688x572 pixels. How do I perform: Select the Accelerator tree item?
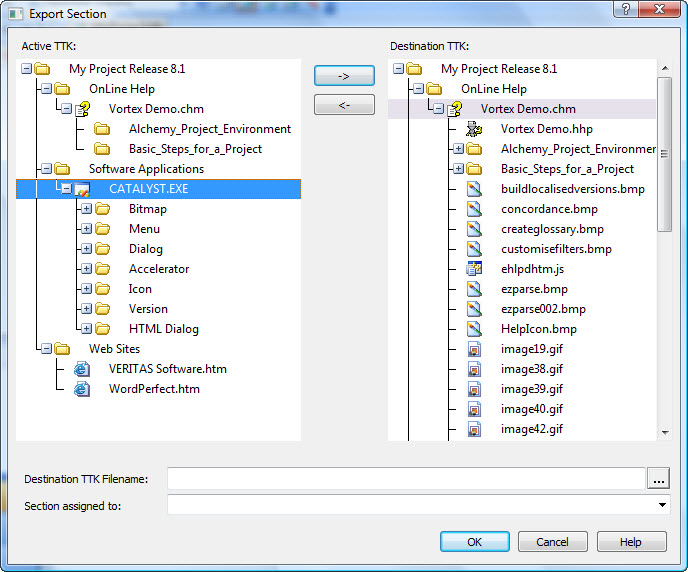pyautogui.click(x=159, y=269)
